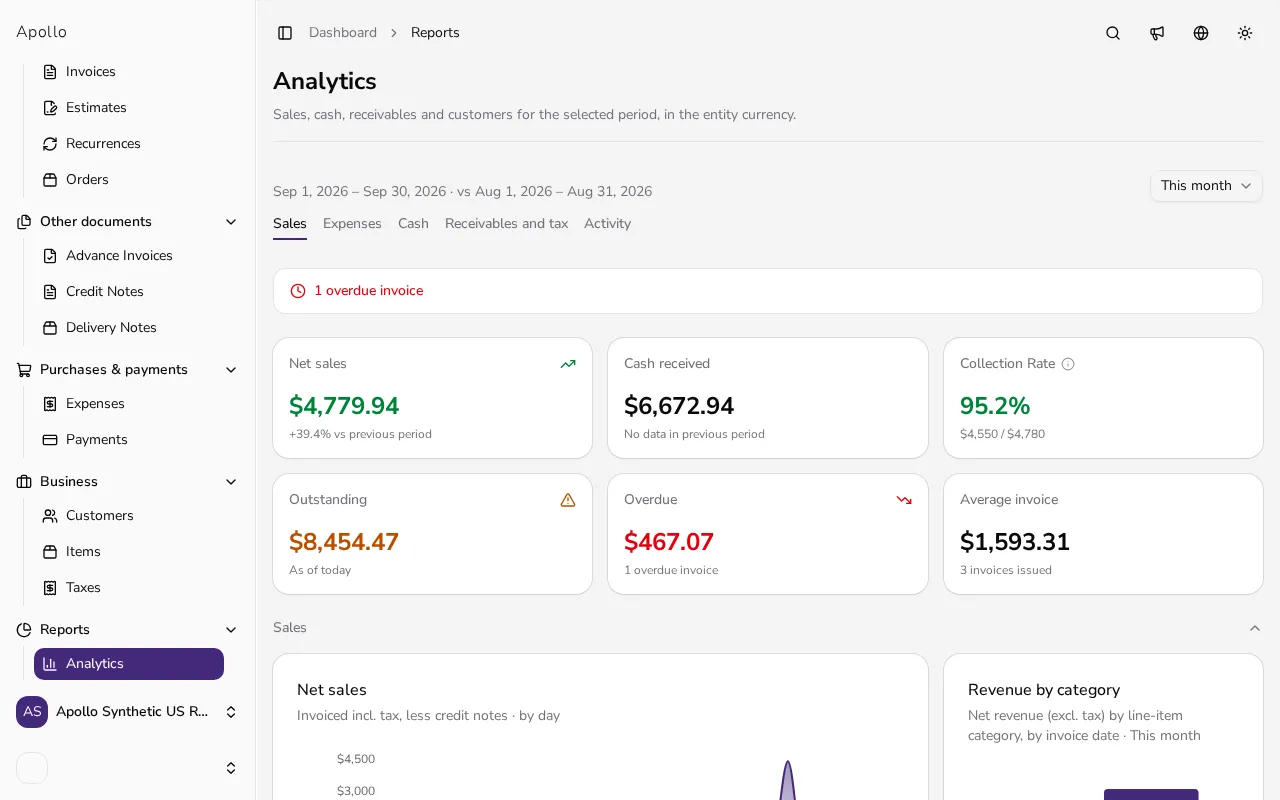This screenshot has width=1280, height=800.
Task: Switch to the Cash tab
Action: pyautogui.click(x=413, y=224)
